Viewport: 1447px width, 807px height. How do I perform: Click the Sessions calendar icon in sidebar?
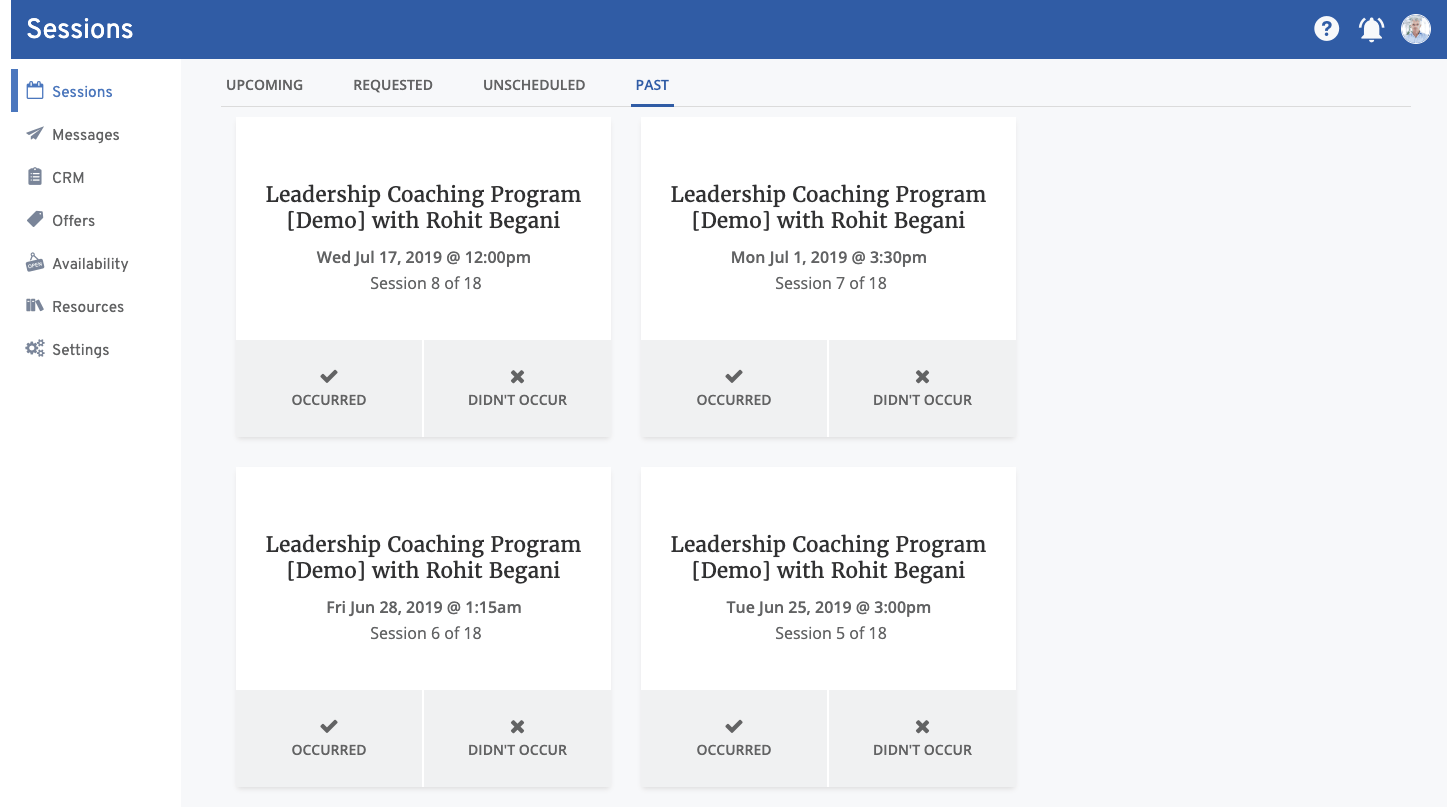point(35,91)
